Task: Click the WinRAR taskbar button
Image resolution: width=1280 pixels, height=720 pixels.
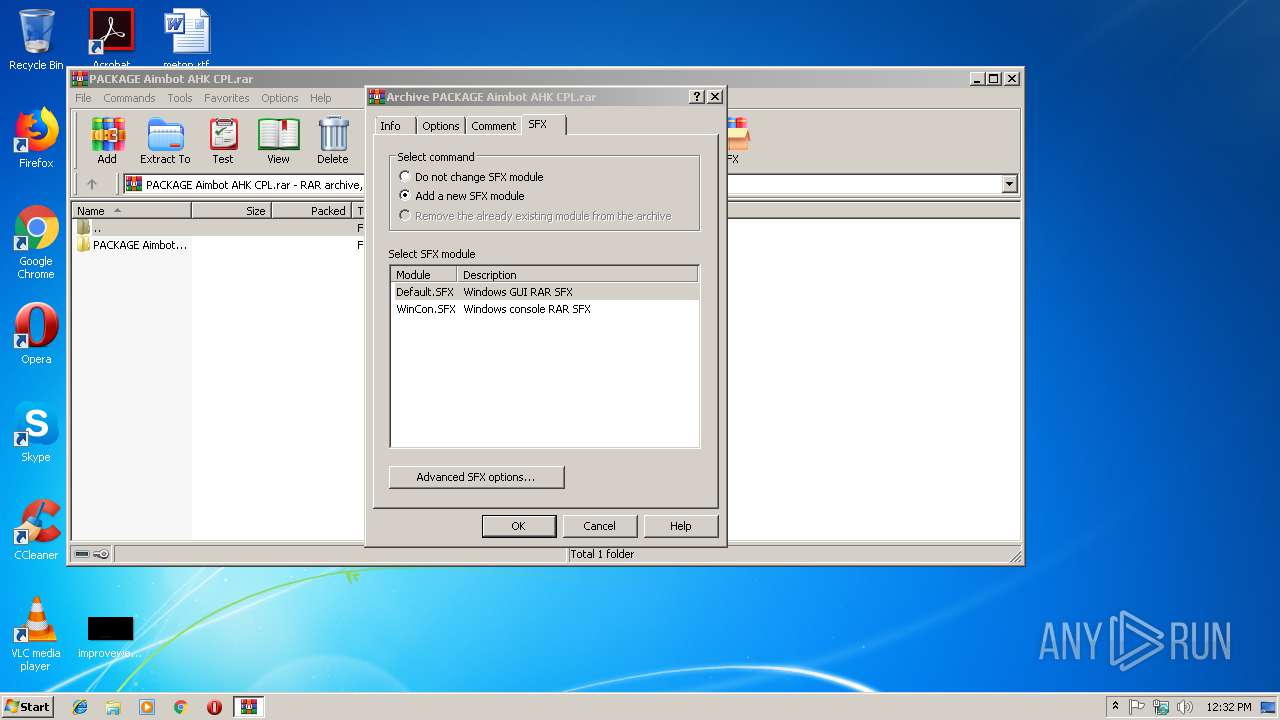Action: tap(248, 707)
